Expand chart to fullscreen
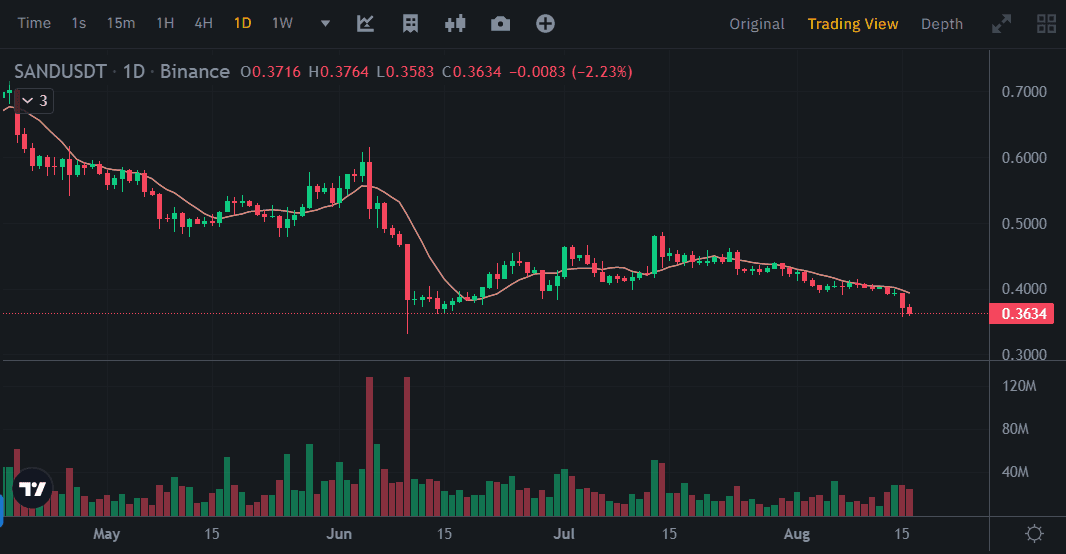Viewport: 1066px width, 554px height. point(1000,23)
